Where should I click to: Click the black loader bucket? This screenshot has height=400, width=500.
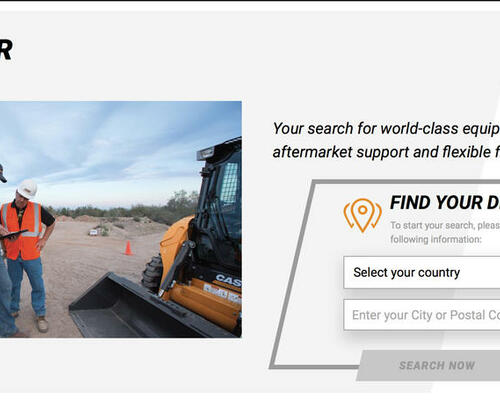pyautogui.click(x=133, y=308)
